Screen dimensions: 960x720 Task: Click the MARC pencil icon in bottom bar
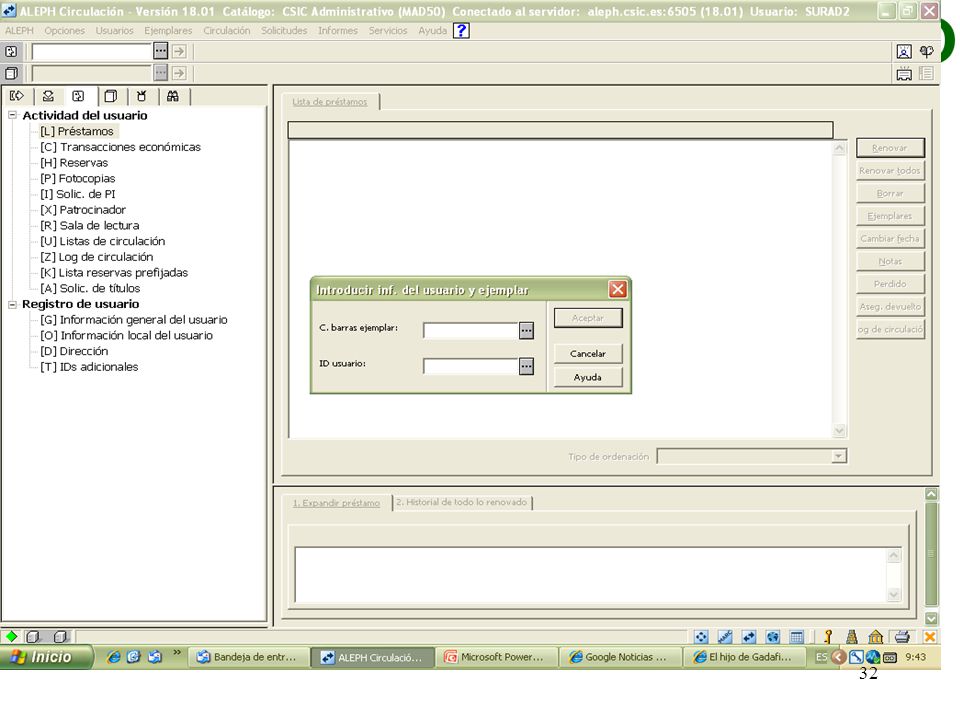tap(726, 637)
